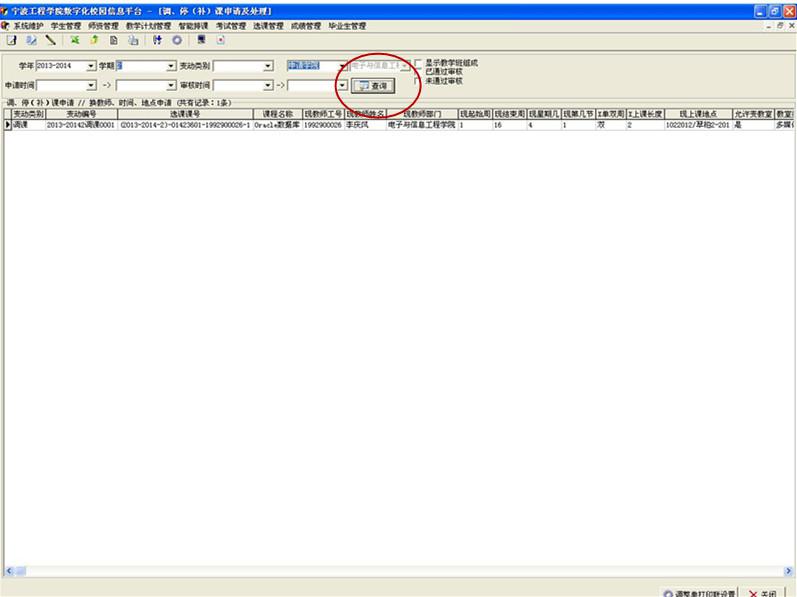Click the black pencil icon in toolbar

coord(49,40)
